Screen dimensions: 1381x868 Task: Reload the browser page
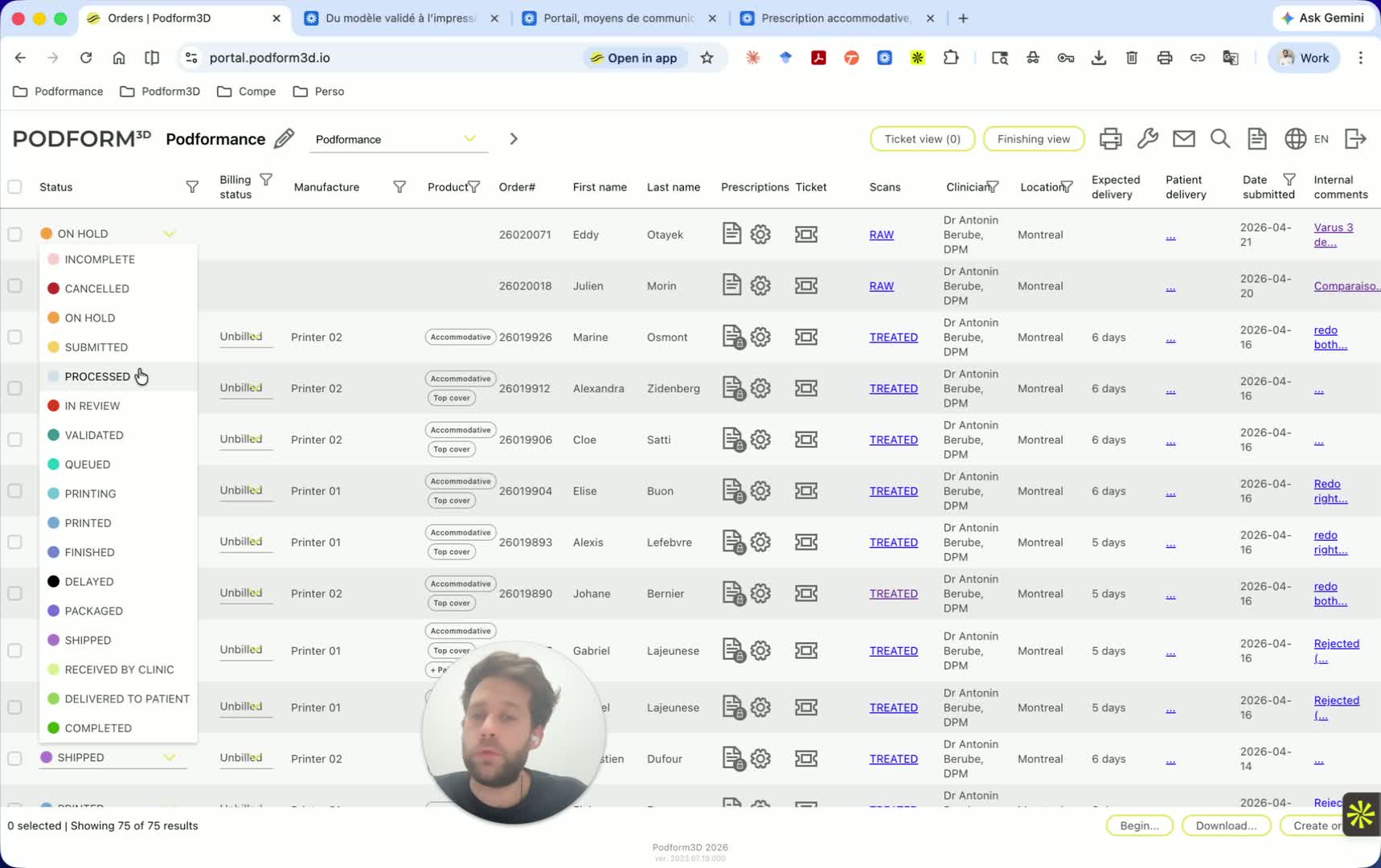click(86, 58)
